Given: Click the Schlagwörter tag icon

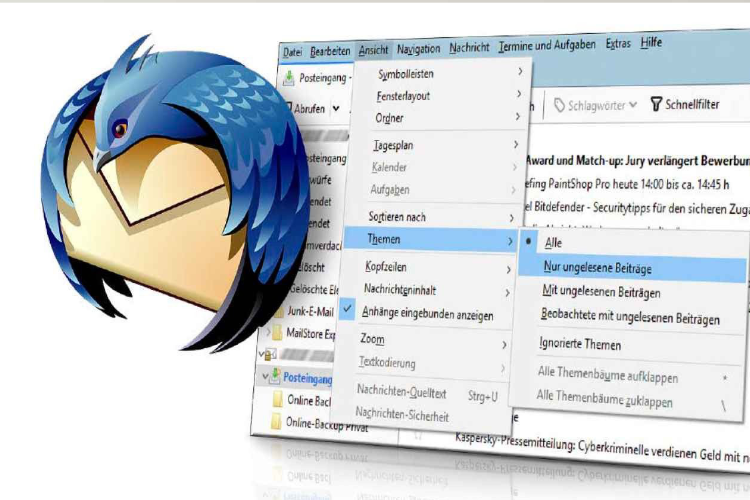Looking at the screenshot, I should click(559, 105).
